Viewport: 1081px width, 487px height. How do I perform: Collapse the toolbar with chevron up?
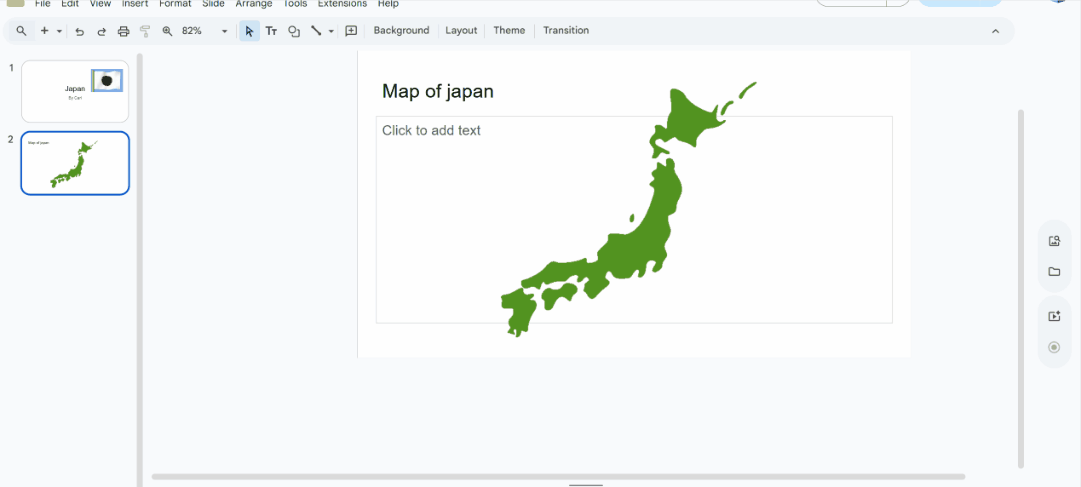(x=995, y=31)
